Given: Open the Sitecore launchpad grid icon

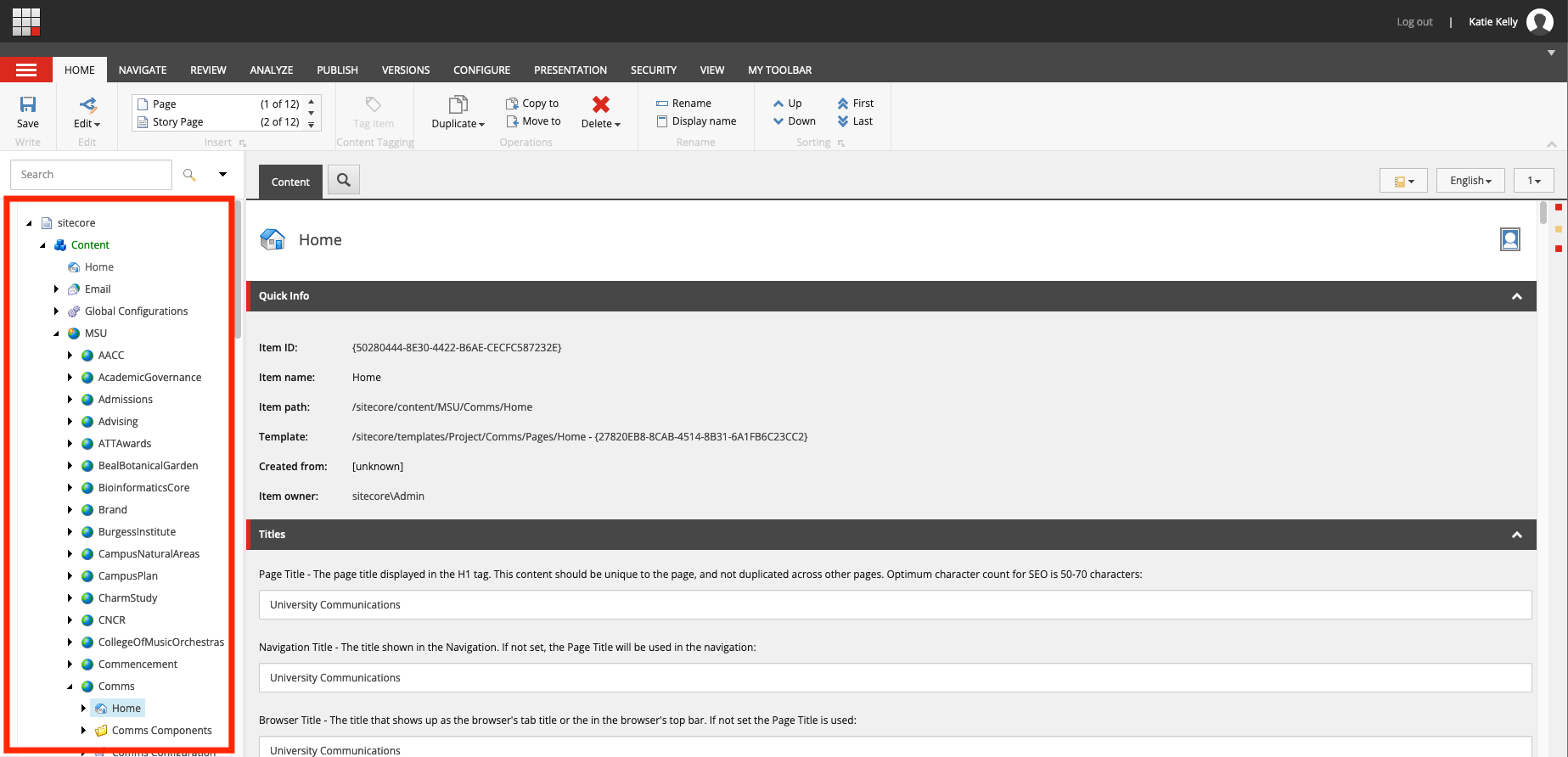Looking at the screenshot, I should point(26,21).
